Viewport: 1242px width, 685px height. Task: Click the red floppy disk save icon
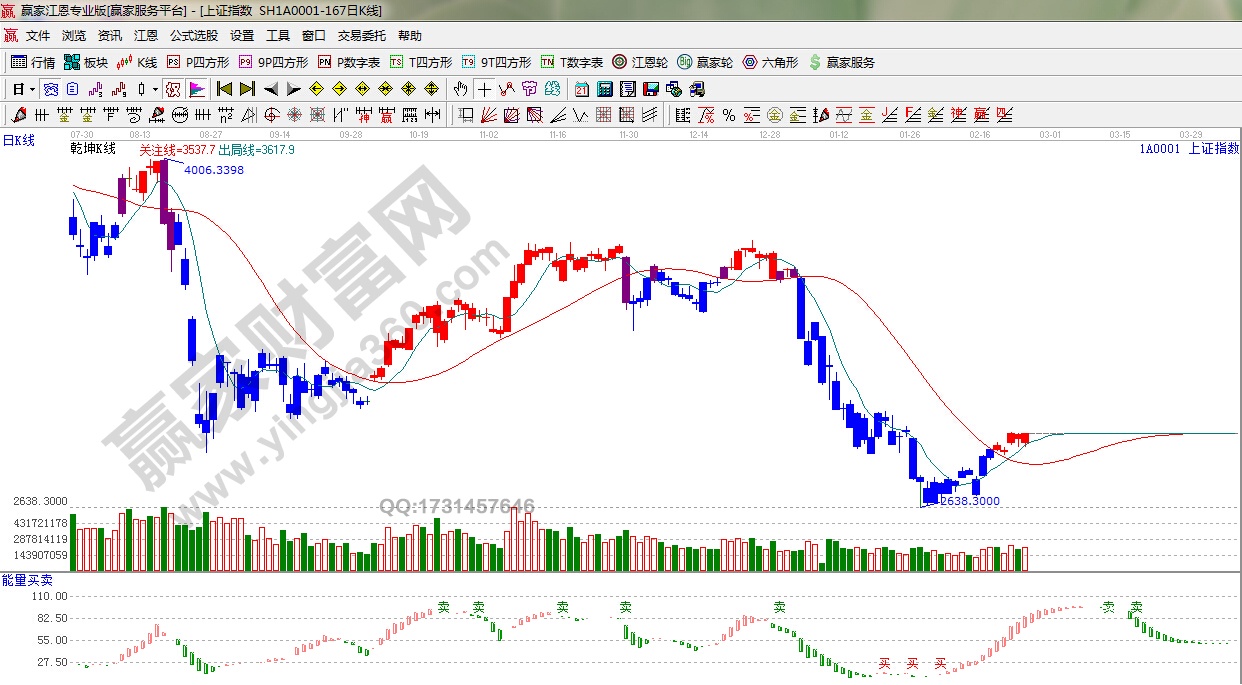(x=652, y=88)
